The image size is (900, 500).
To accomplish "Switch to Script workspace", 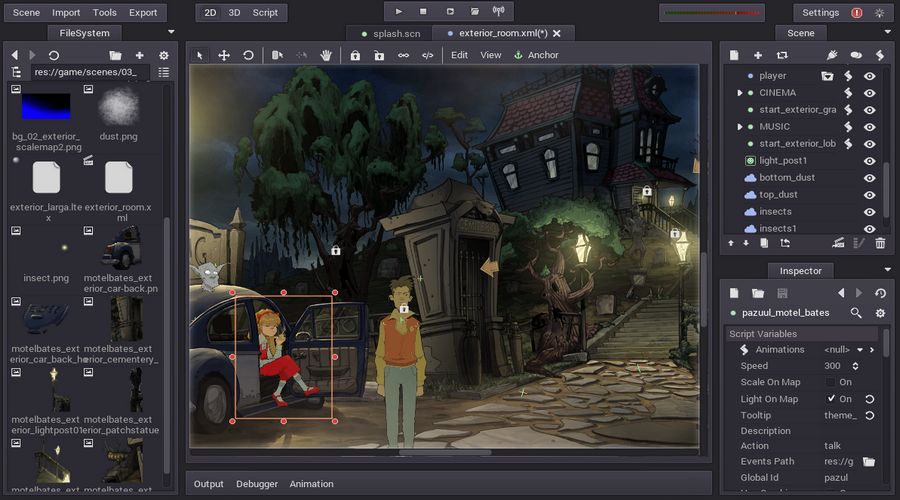I will click(265, 13).
